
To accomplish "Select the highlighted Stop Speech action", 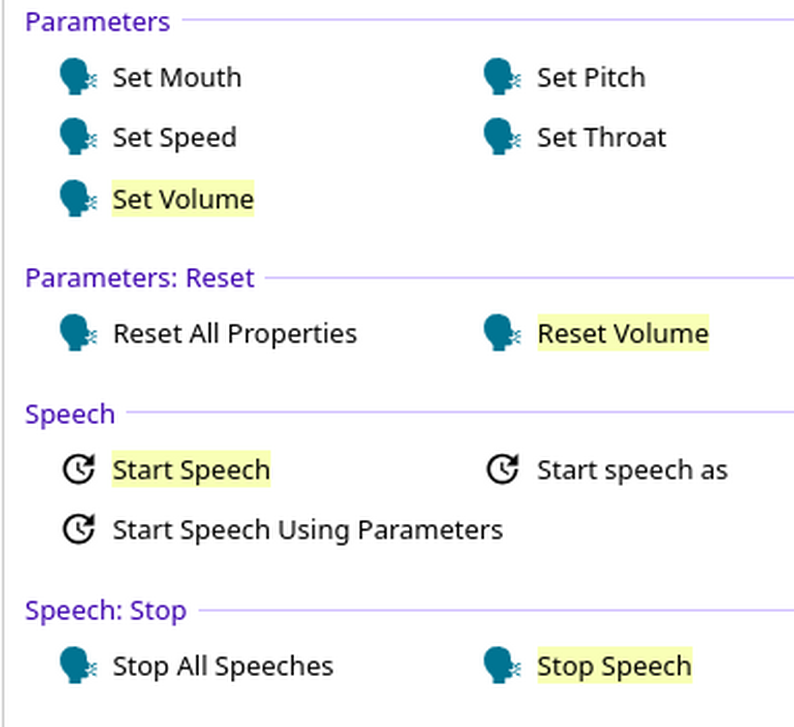I will [614, 666].
